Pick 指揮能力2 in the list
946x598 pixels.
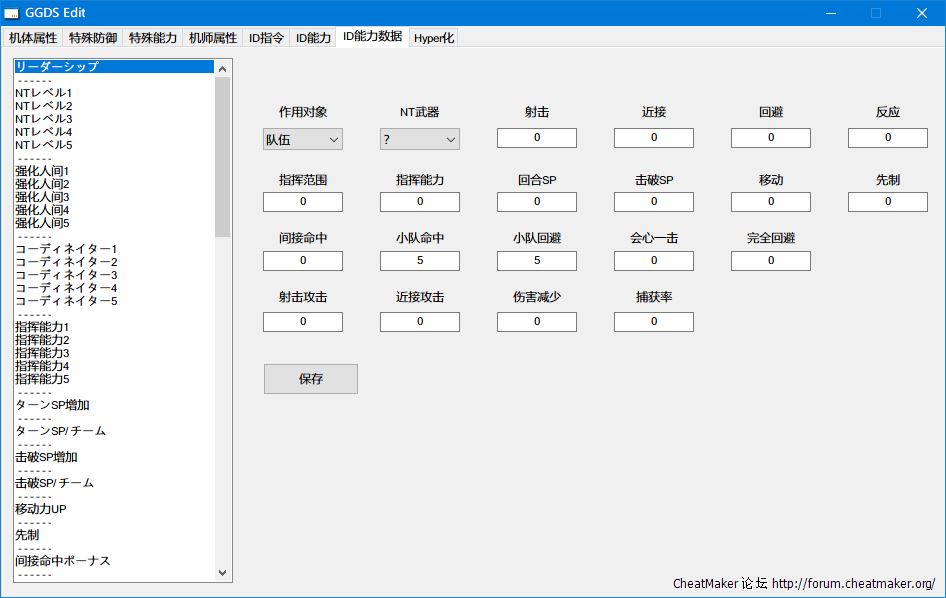[x=42, y=340]
